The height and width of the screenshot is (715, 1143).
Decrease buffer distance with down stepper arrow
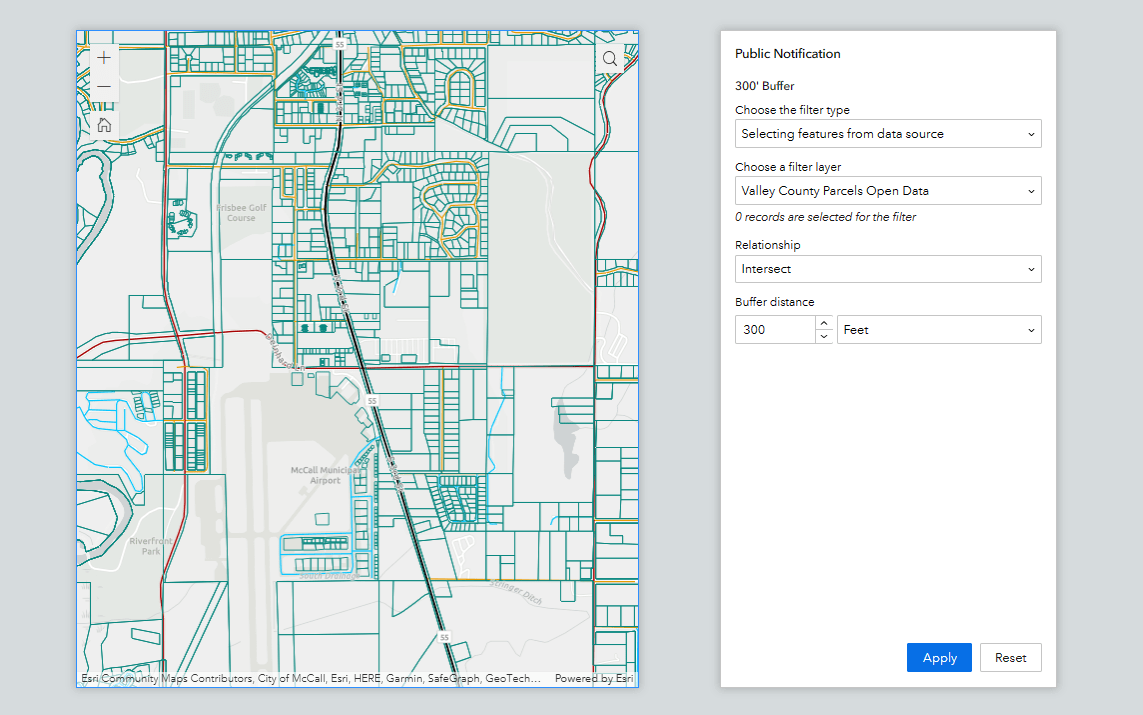point(823,336)
